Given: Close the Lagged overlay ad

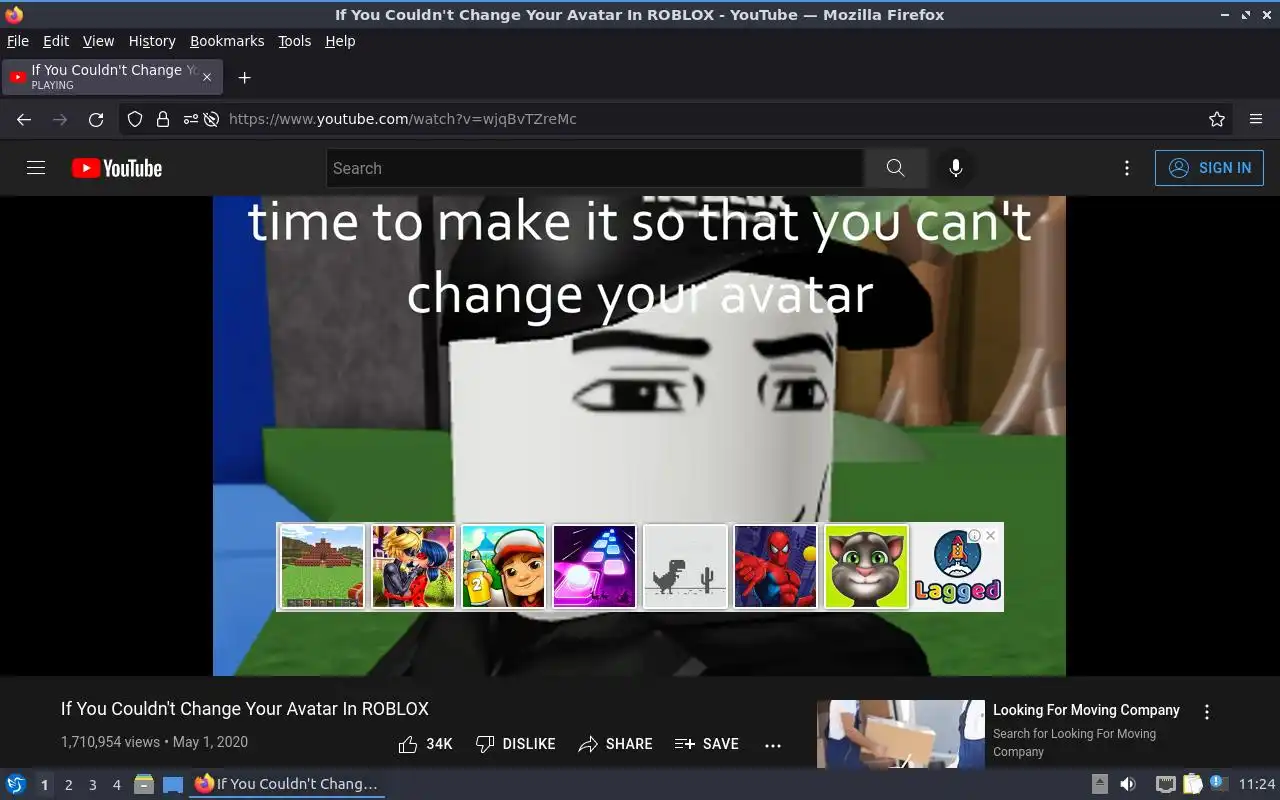Looking at the screenshot, I should click(990, 536).
